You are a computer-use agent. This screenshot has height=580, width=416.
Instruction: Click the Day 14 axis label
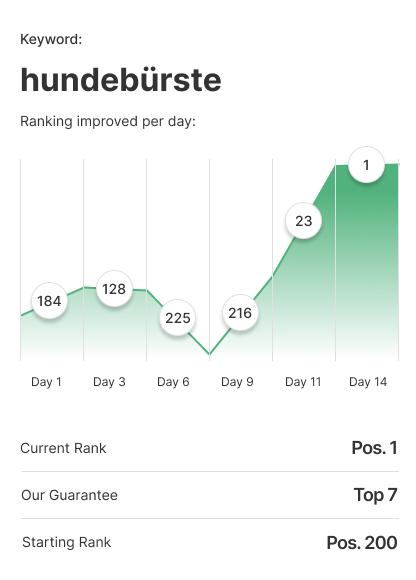coord(368,382)
